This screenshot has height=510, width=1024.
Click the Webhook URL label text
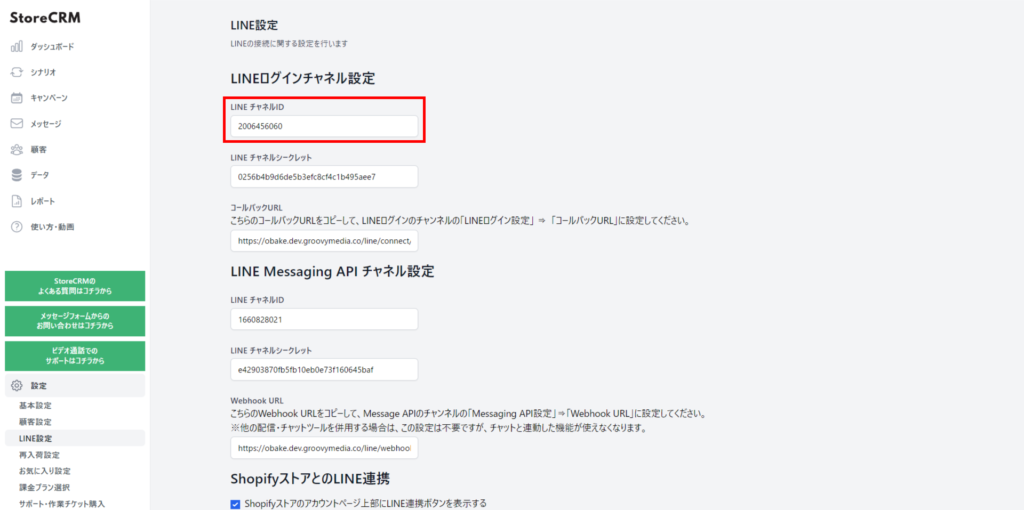point(257,401)
